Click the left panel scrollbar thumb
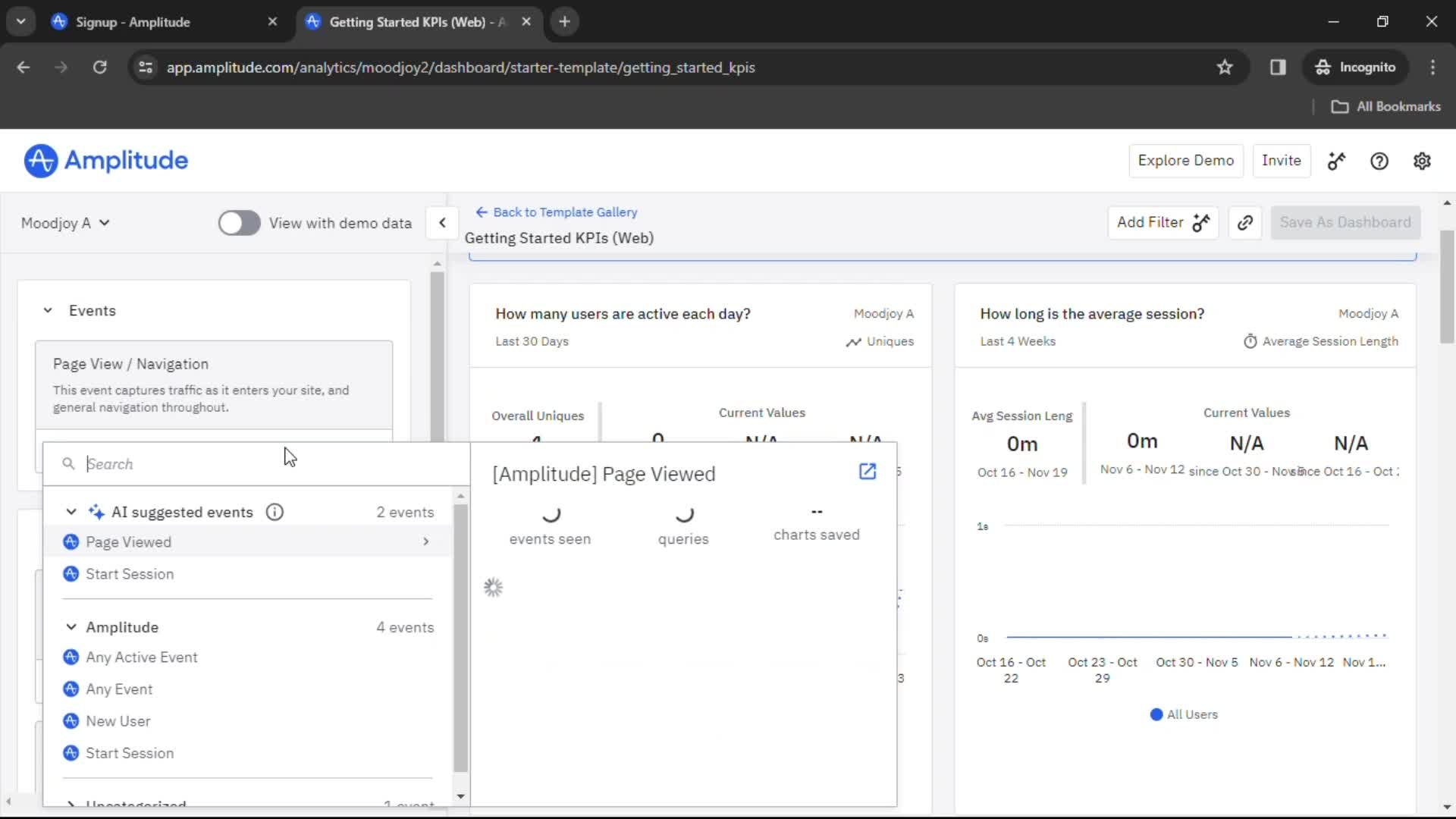The image size is (1456, 819). click(x=437, y=356)
